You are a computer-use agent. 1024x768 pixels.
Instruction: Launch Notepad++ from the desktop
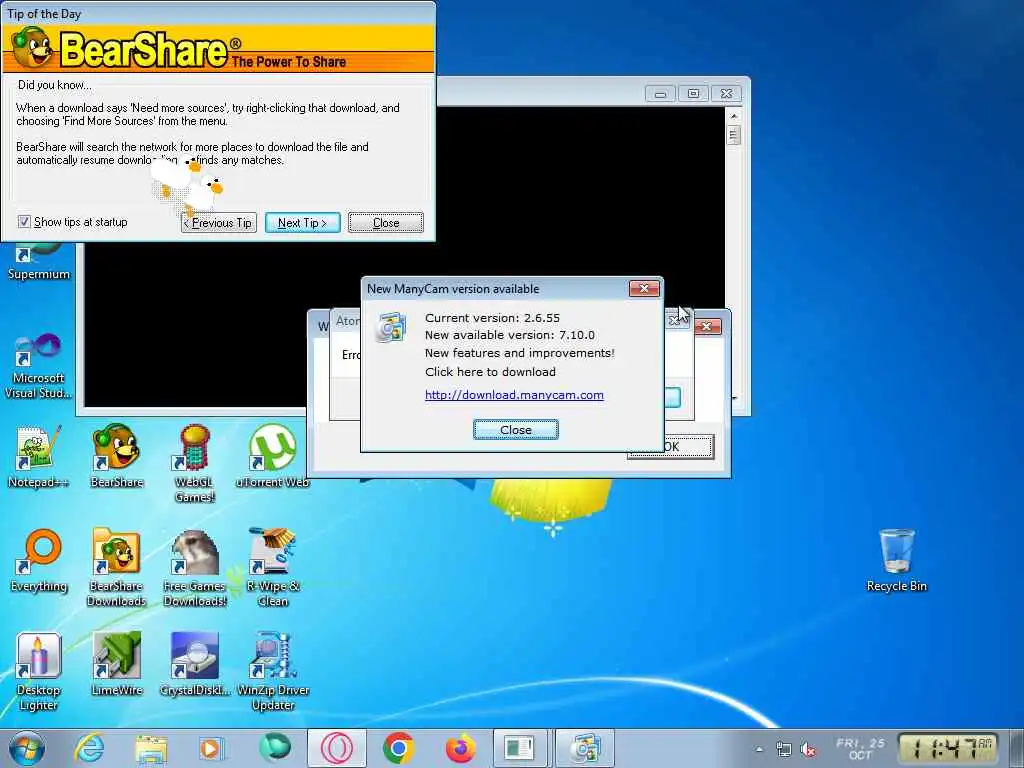point(39,457)
